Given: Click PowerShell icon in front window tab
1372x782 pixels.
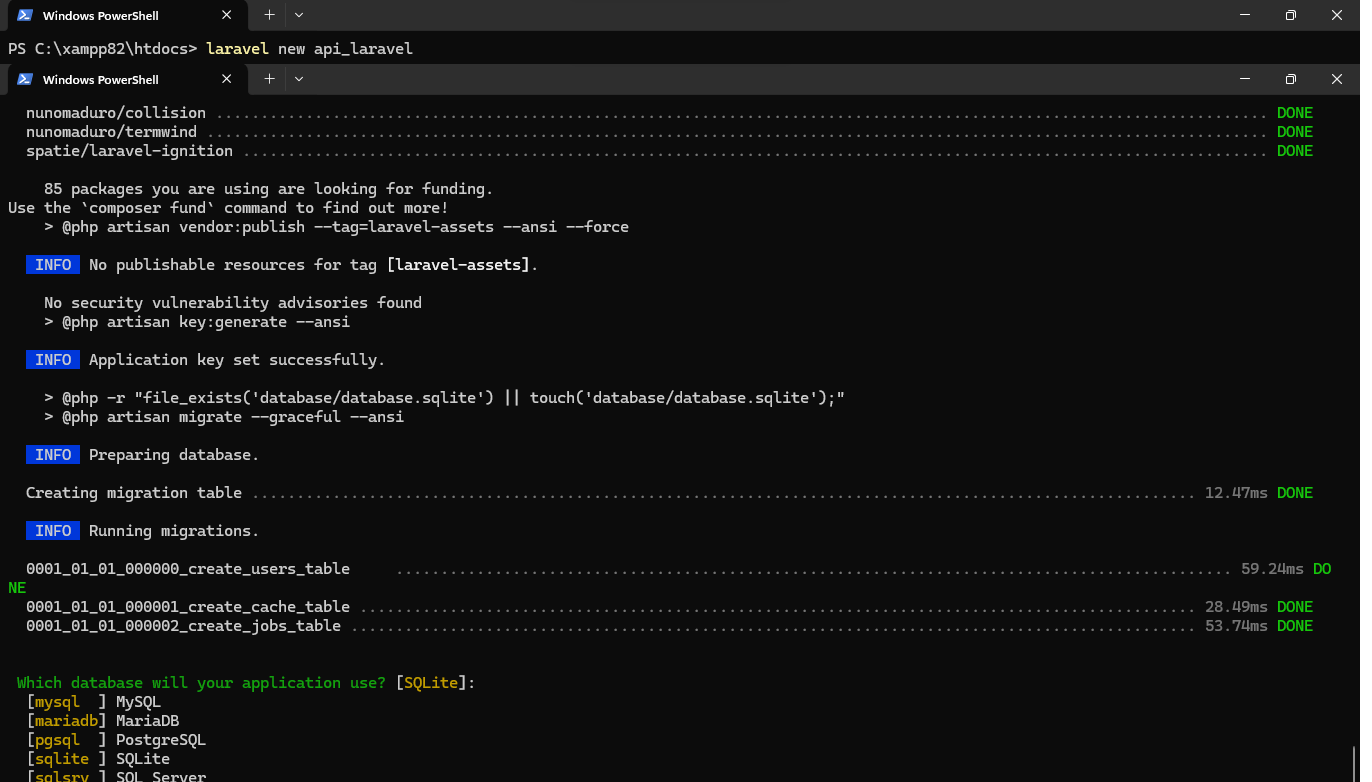Looking at the screenshot, I should tap(25, 79).
